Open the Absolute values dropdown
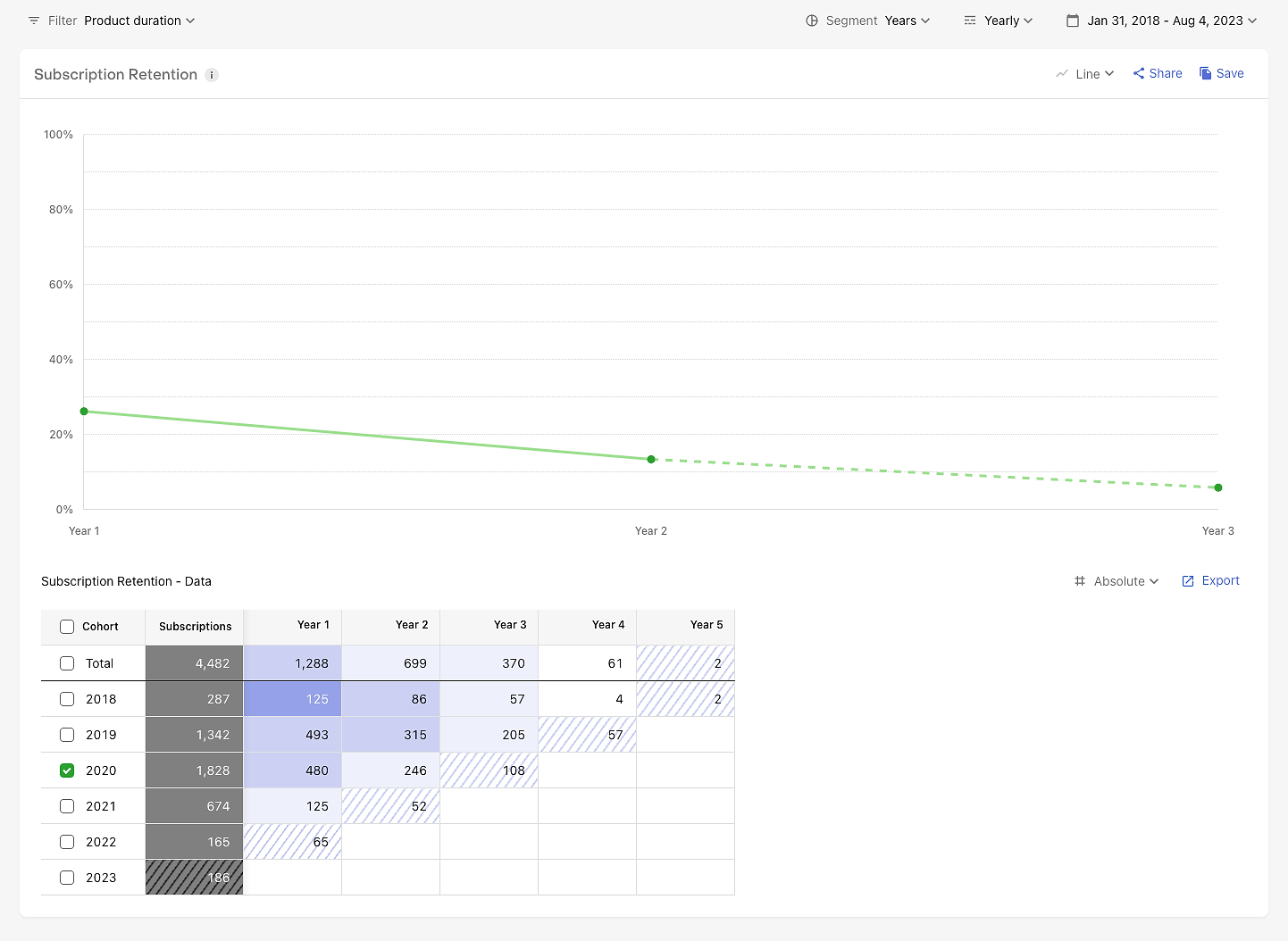Screen dimensions: 1288x941 pyautogui.click(x=1126, y=581)
